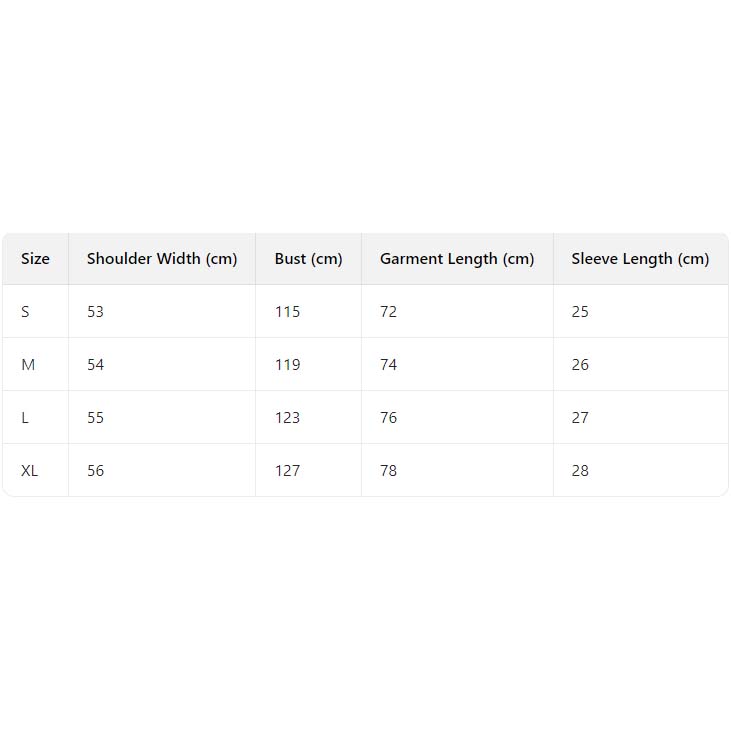731x731 pixels.
Task: Select sleeve length value 25
Action: pos(580,312)
